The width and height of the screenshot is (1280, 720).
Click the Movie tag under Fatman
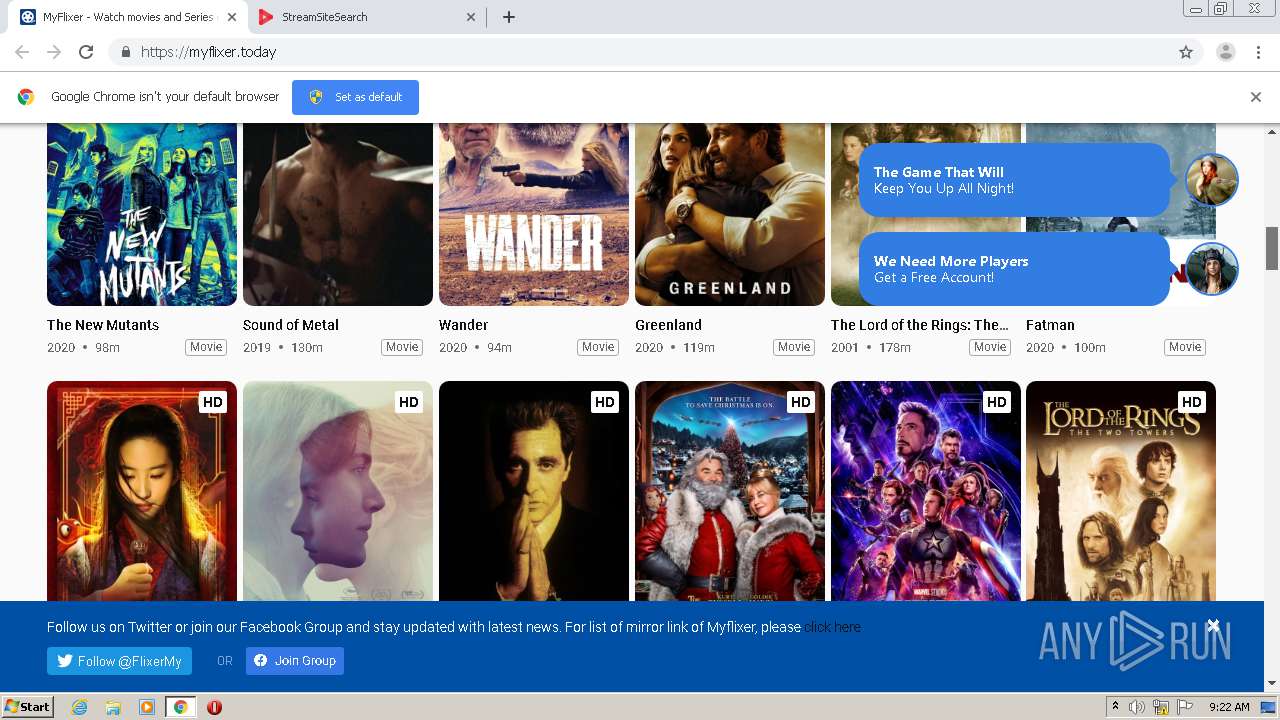point(1185,347)
